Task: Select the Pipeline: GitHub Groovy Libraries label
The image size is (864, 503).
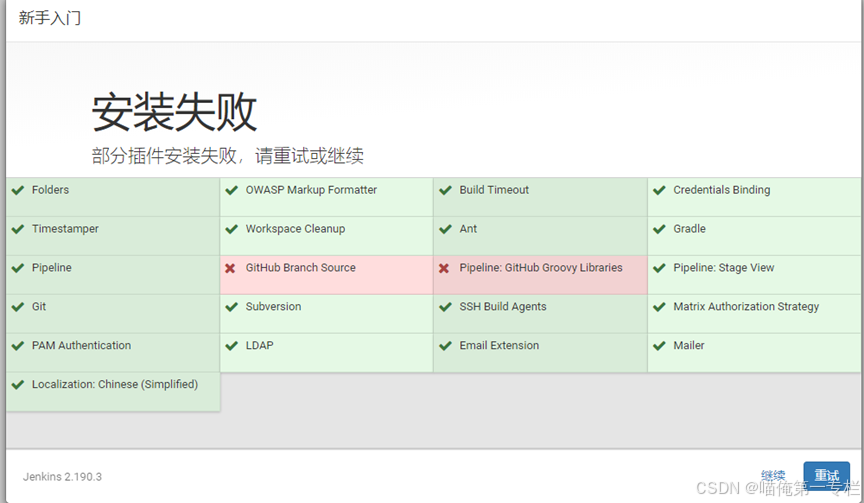Action: [x=541, y=268]
